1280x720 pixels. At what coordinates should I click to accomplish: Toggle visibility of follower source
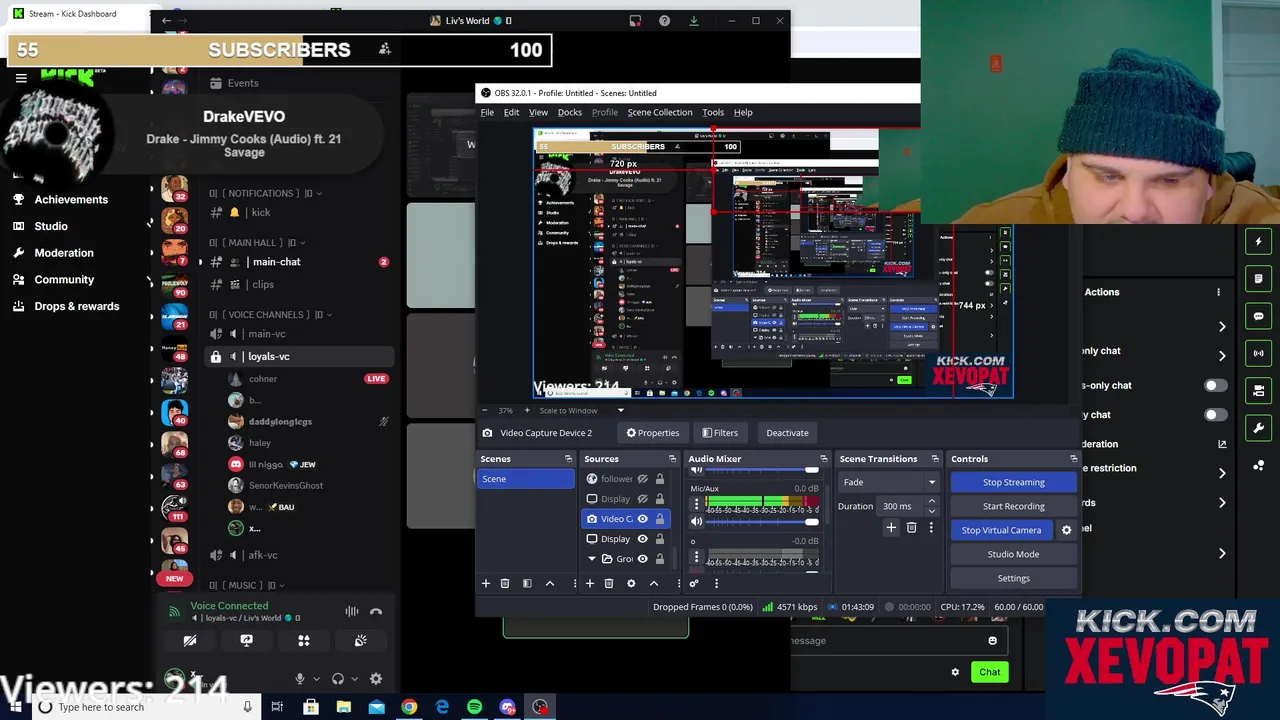click(643, 479)
